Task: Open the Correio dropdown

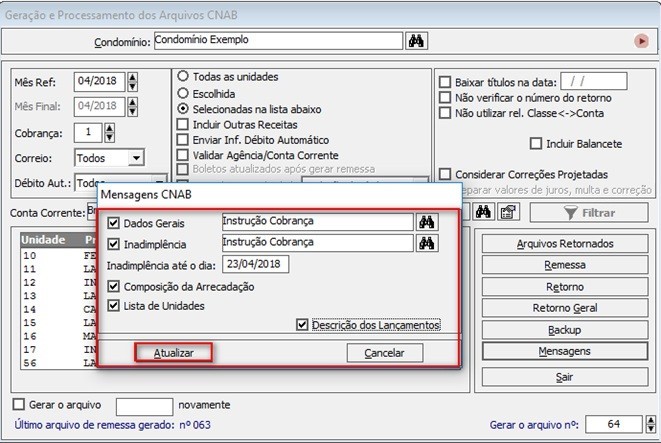Action: pos(136,158)
